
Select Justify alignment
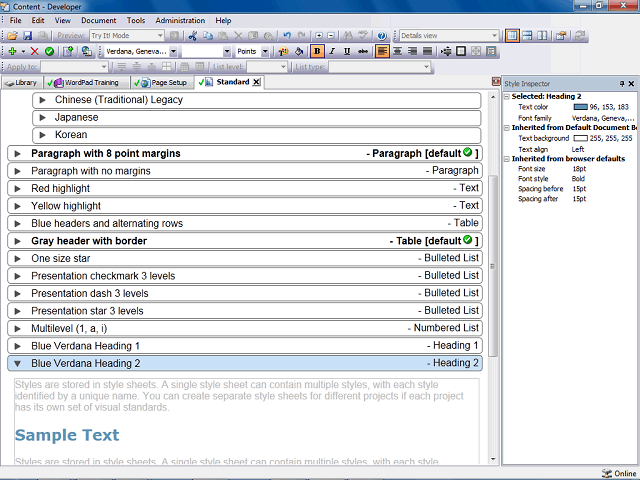tap(427, 51)
